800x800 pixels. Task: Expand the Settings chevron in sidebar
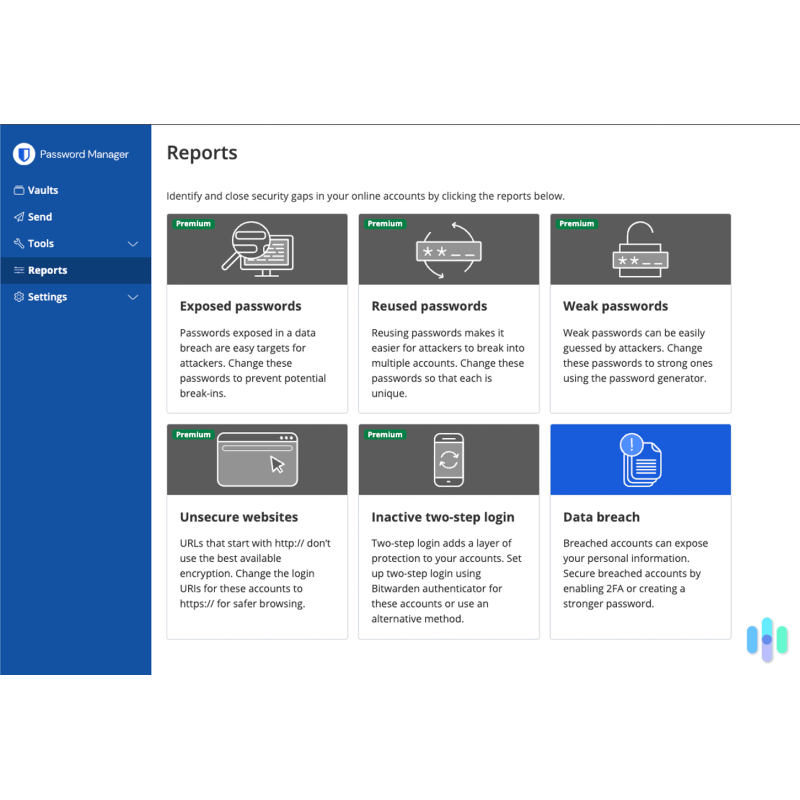pyautogui.click(x=133, y=297)
